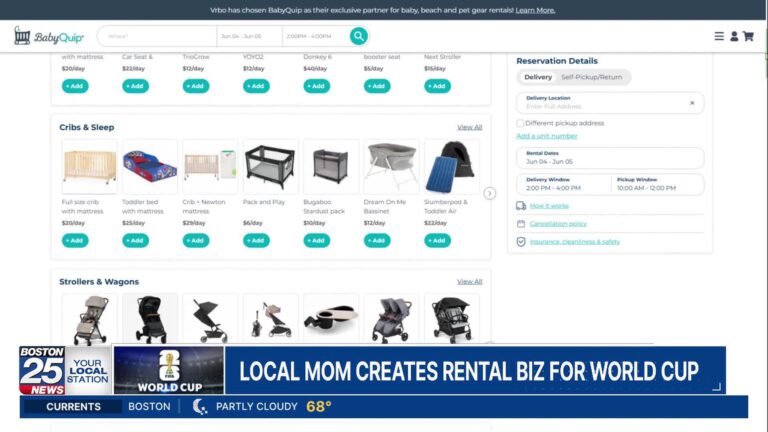Click View All for Cribs & Sleep

(x=469, y=127)
